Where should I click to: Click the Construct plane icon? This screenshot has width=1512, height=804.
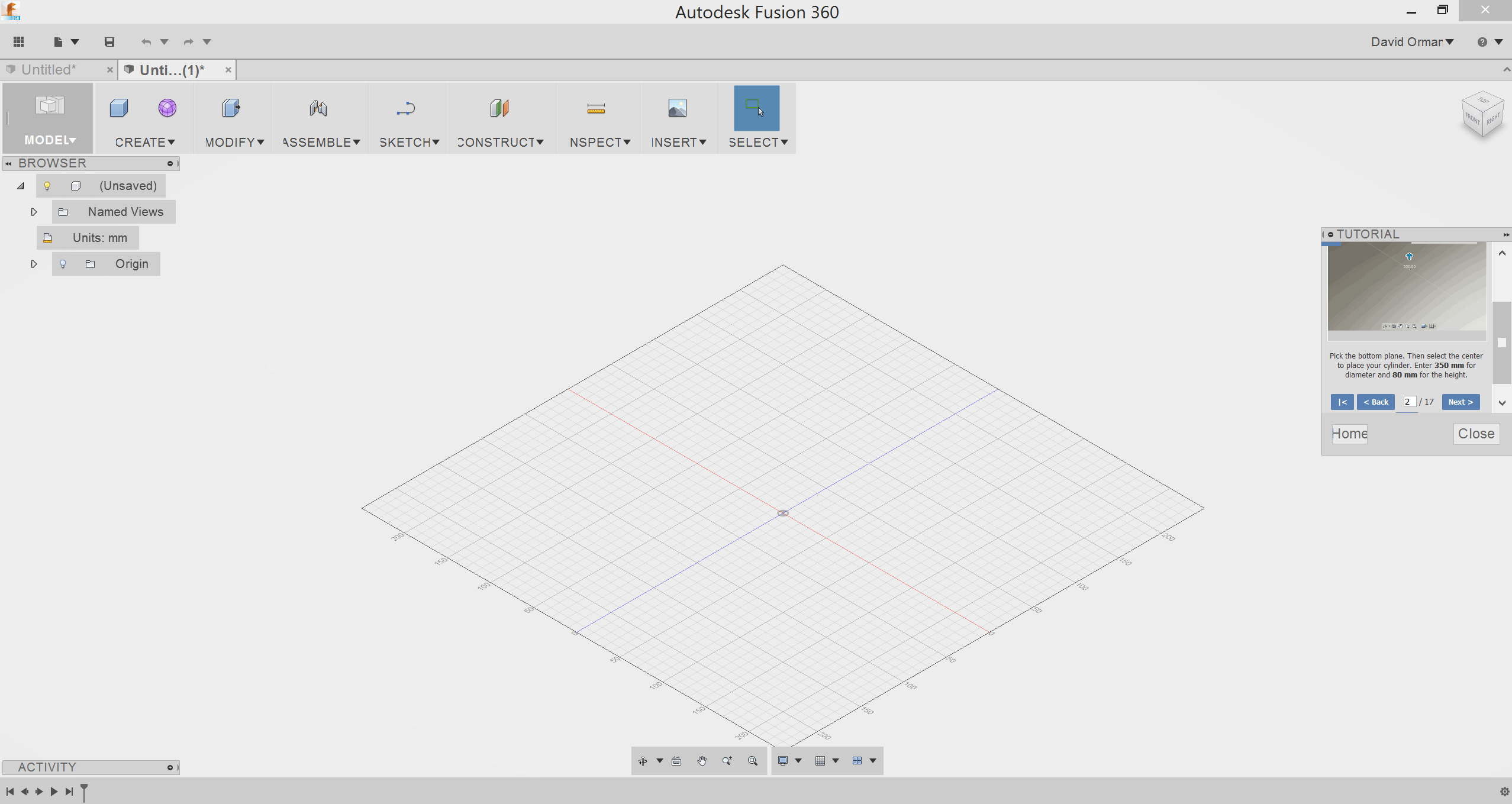click(x=499, y=108)
